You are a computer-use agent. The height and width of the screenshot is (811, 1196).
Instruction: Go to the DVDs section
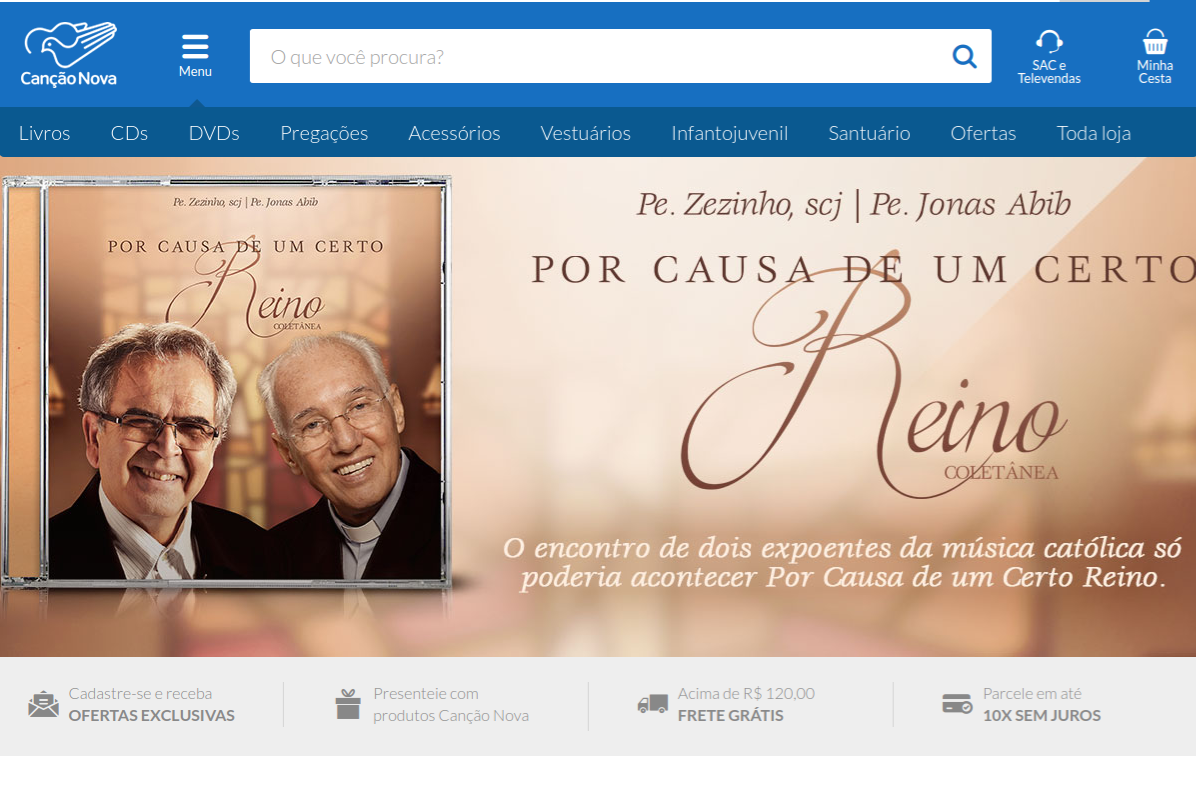click(214, 134)
